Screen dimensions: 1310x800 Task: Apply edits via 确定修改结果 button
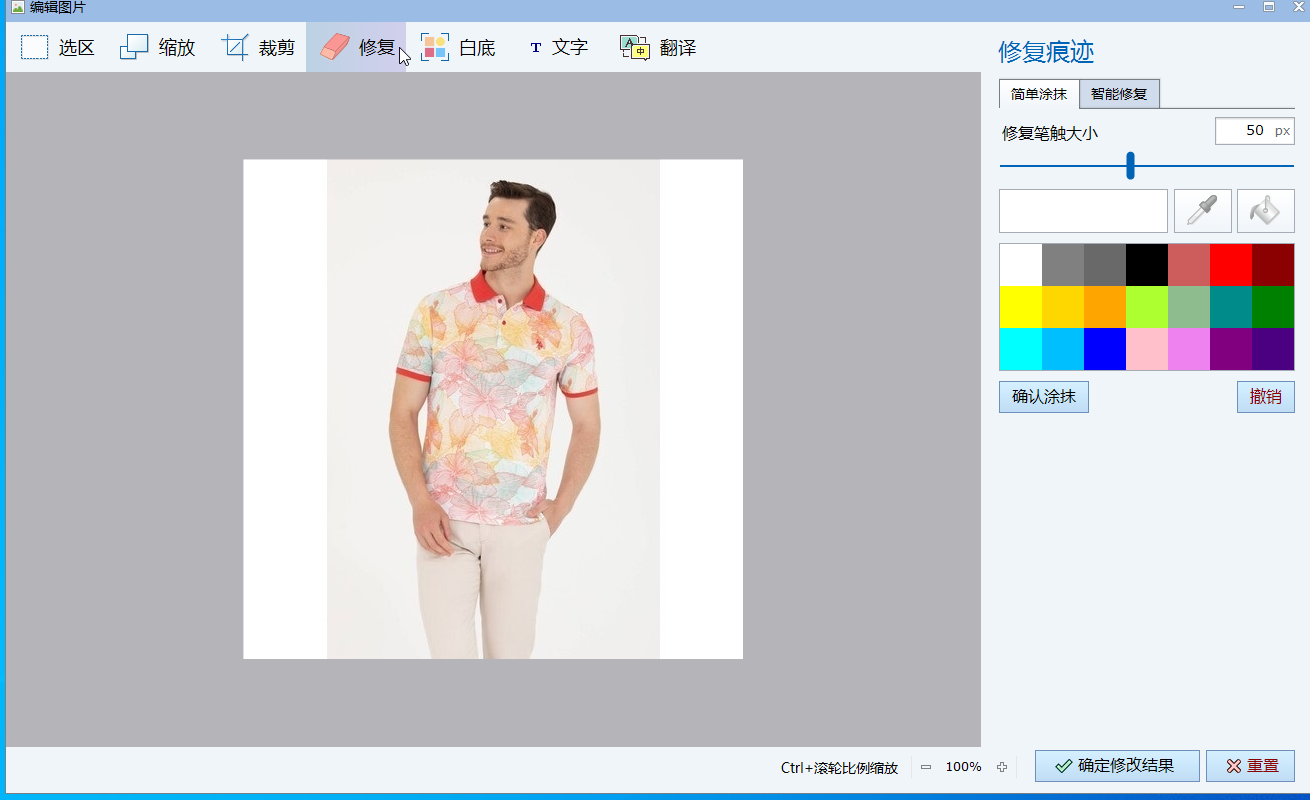(x=1116, y=766)
